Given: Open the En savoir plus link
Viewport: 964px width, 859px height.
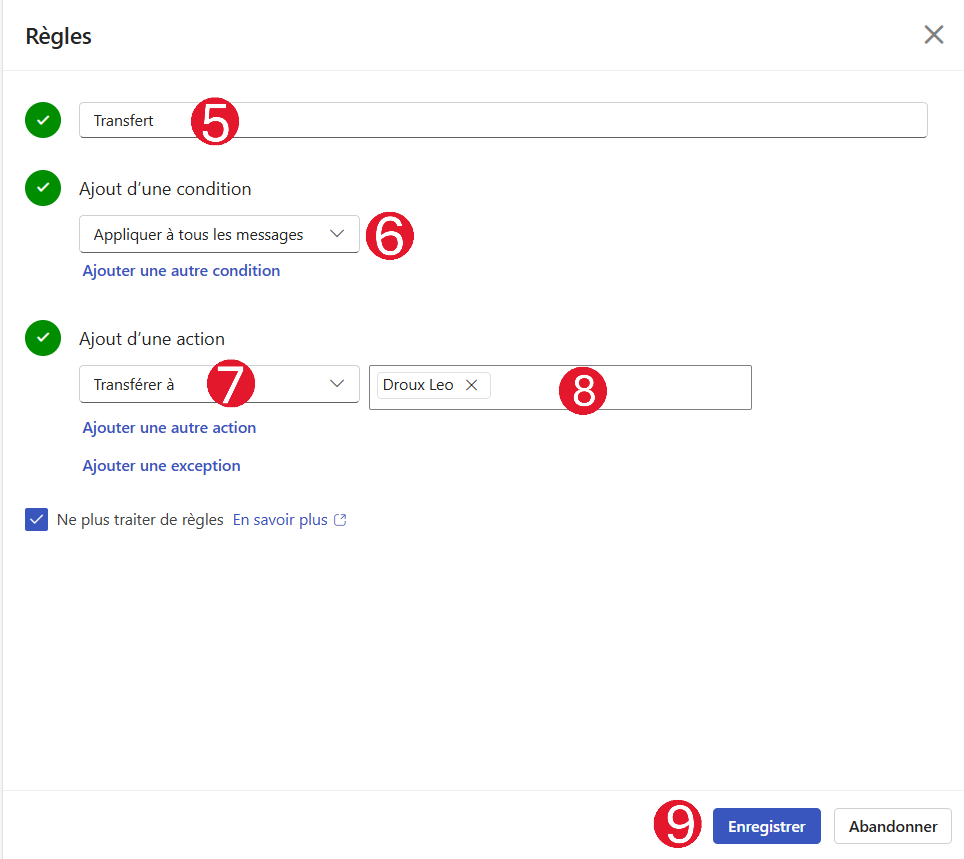Looking at the screenshot, I should [280, 520].
